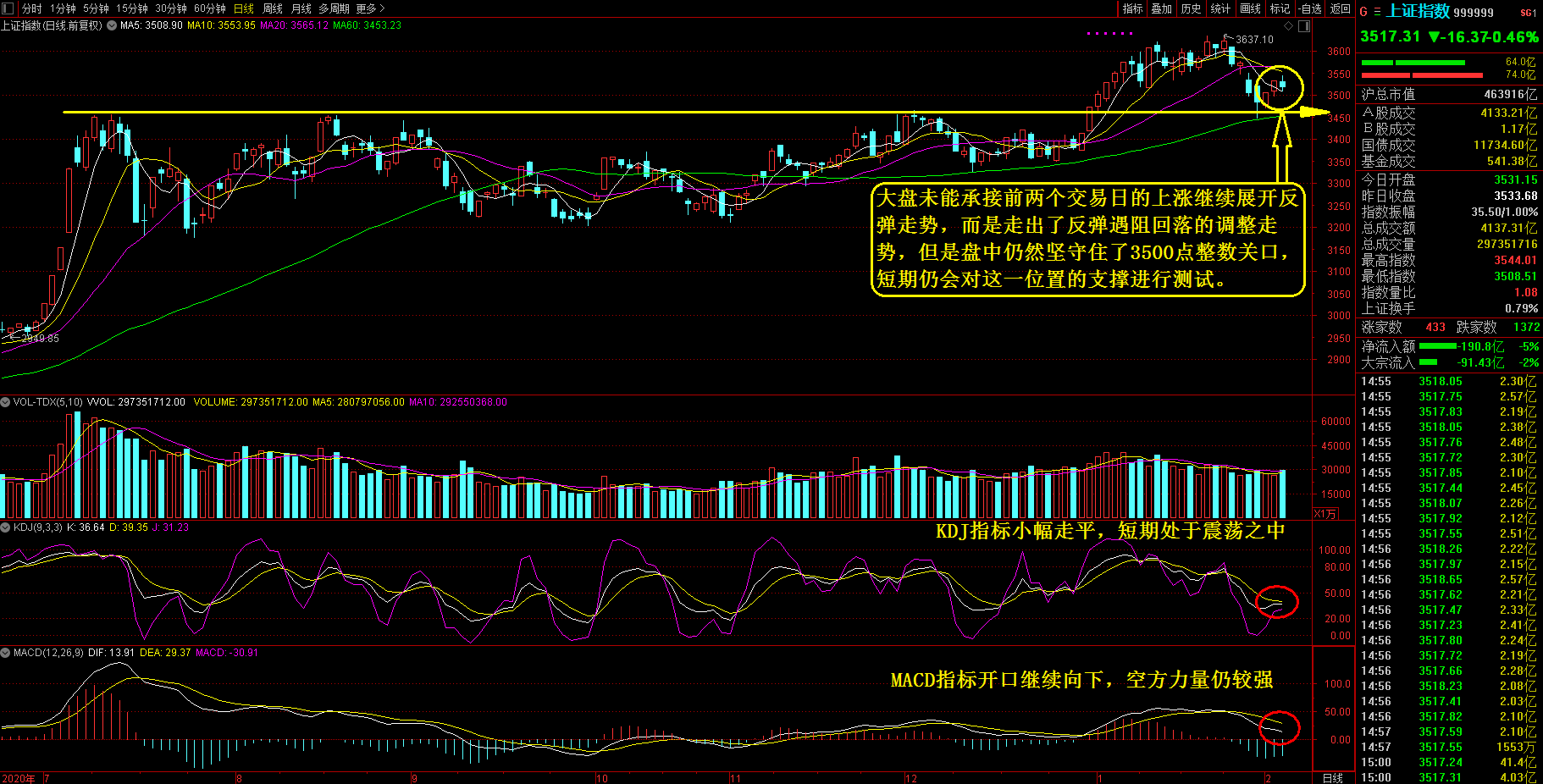Click the 净流入额 green flow bar
The width and height of the screenshot is (1543, 784).
pos(1438,346)
